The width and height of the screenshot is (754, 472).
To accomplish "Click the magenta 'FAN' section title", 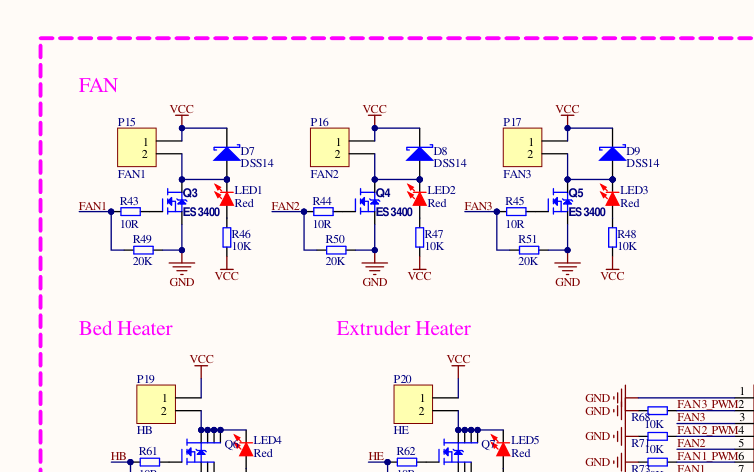I will pyautogui.click(x=98, y=86).
